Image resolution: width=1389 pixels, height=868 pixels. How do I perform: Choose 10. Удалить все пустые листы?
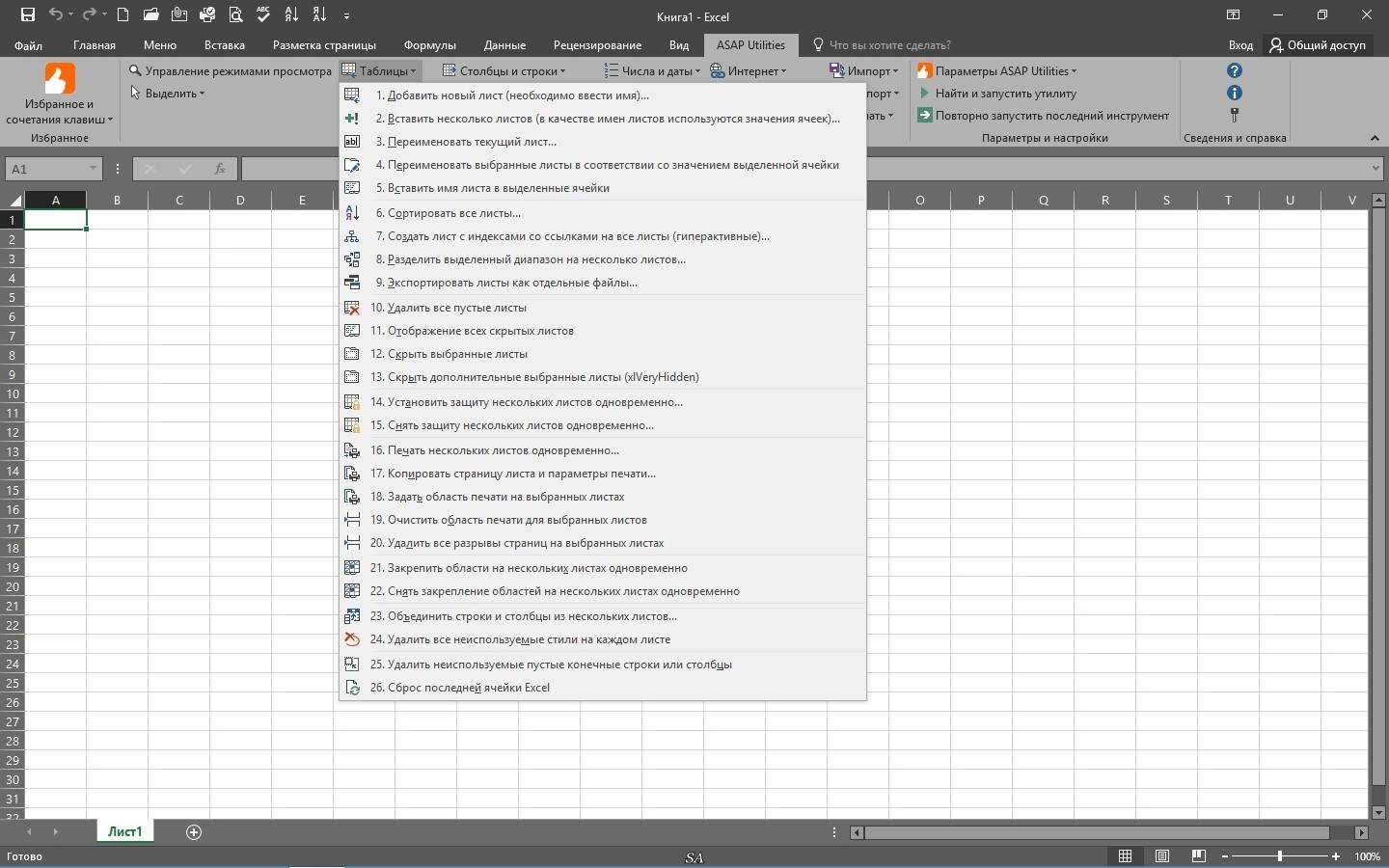[x=602, y=308]
